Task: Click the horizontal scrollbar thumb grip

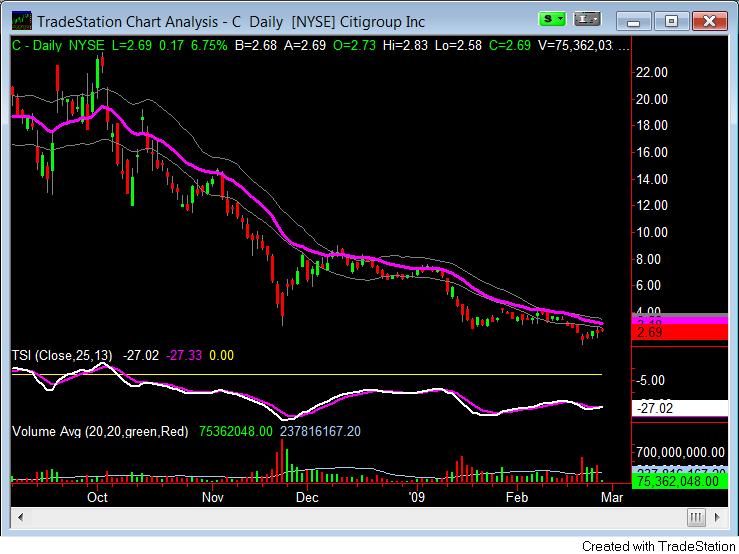Action: tap(696, 517)
